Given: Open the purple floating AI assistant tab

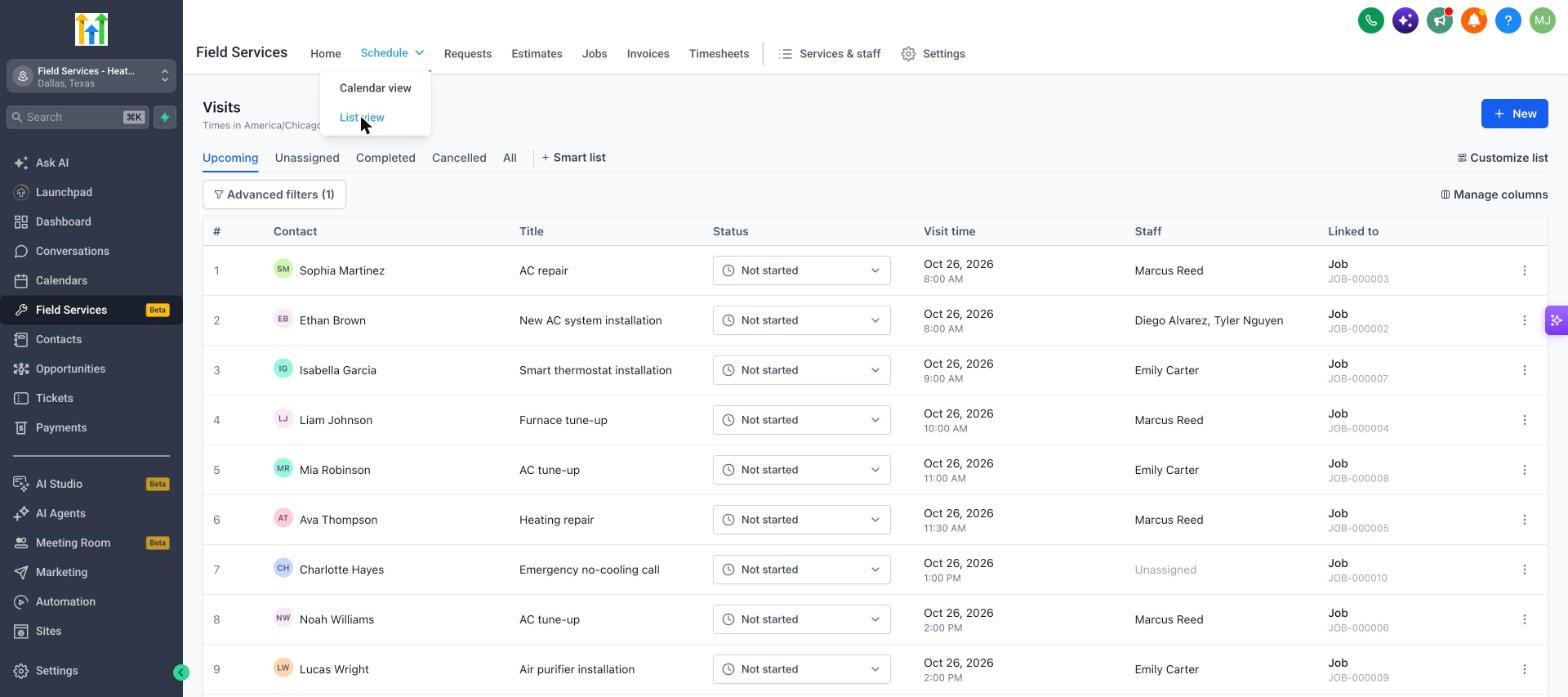Looking at the screenshot, I should [x=1556, y=320].
